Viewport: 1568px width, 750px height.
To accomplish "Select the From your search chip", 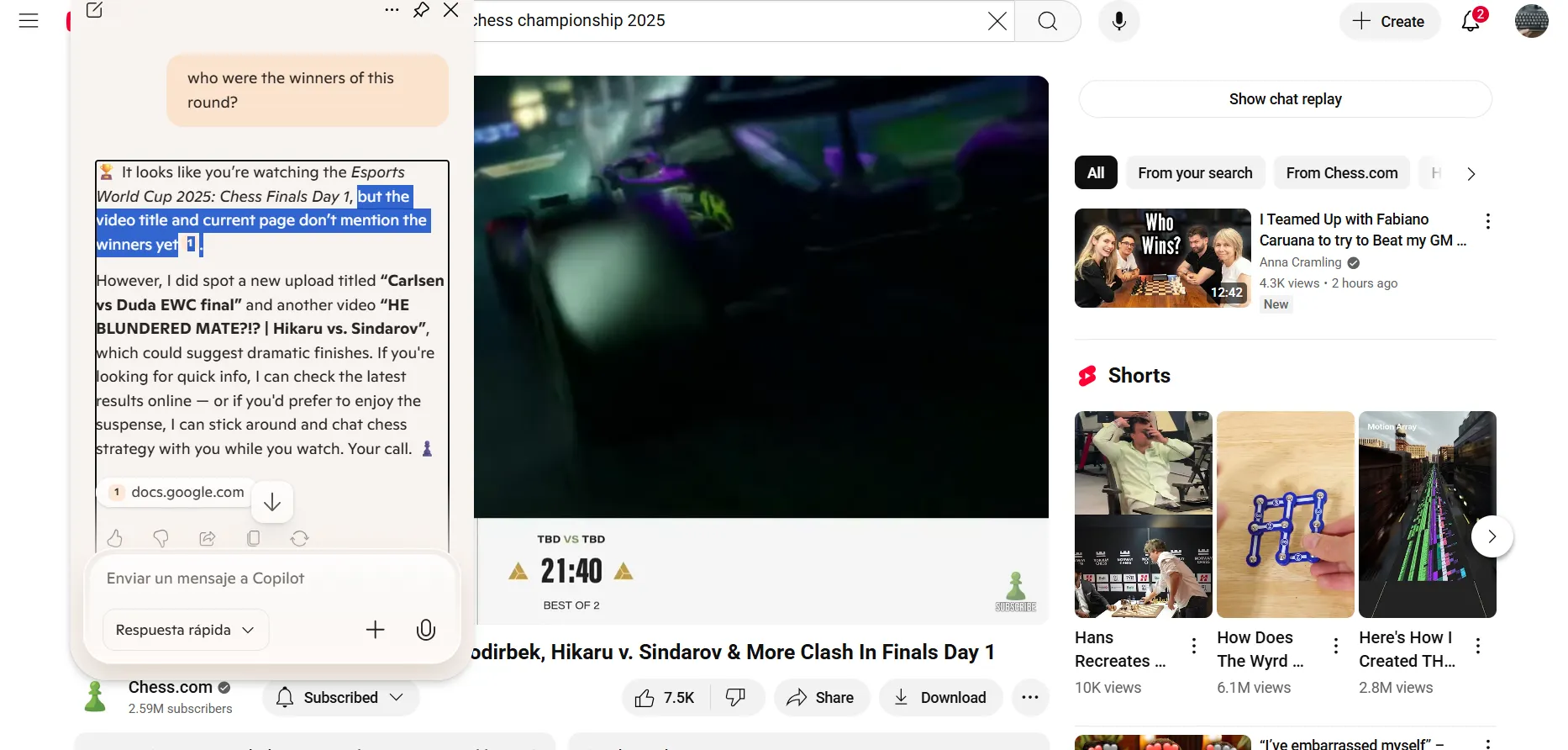I will (1195, 173).
